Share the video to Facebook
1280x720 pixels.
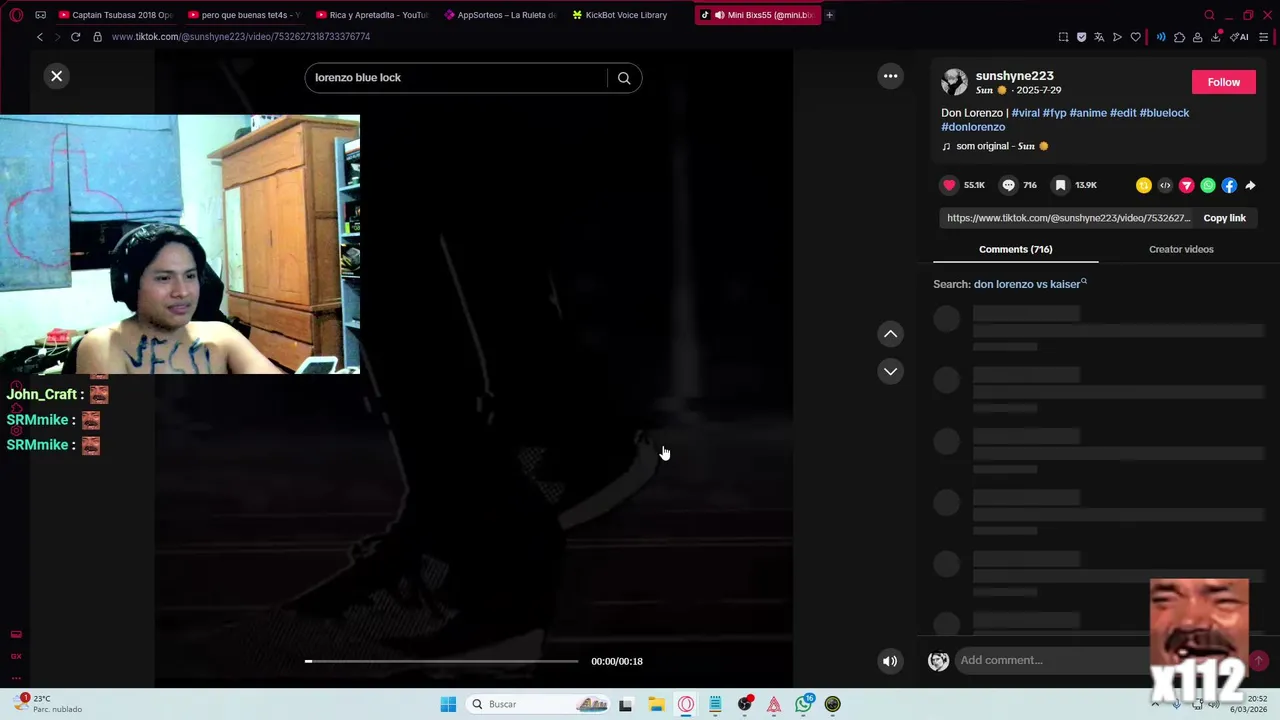click(1229, 185)
